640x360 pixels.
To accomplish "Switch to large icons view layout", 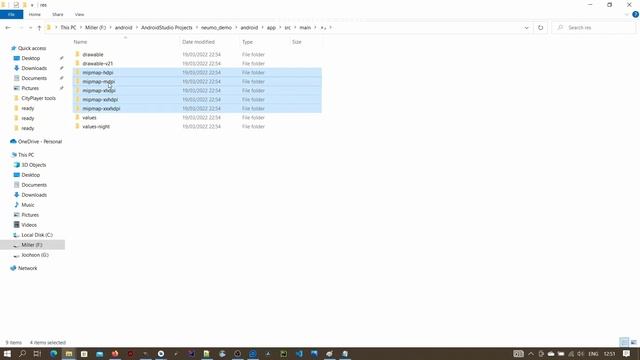I will coord(633,342).
